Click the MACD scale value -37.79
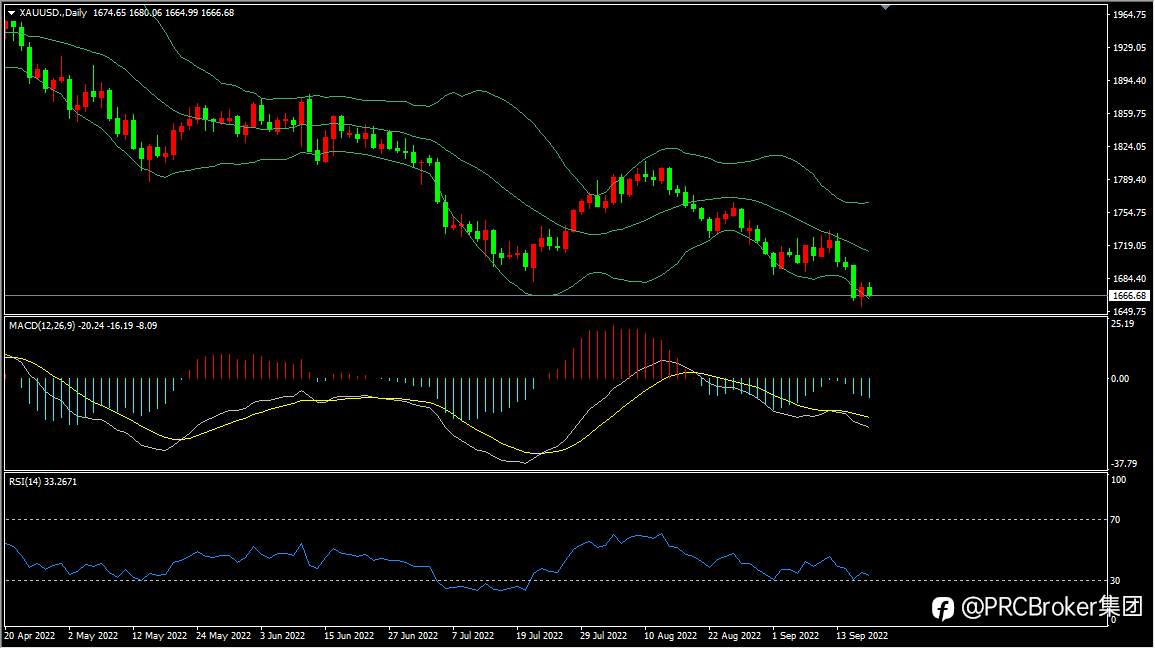This screenshot has width=1155, height=649. coord(1124,464)
